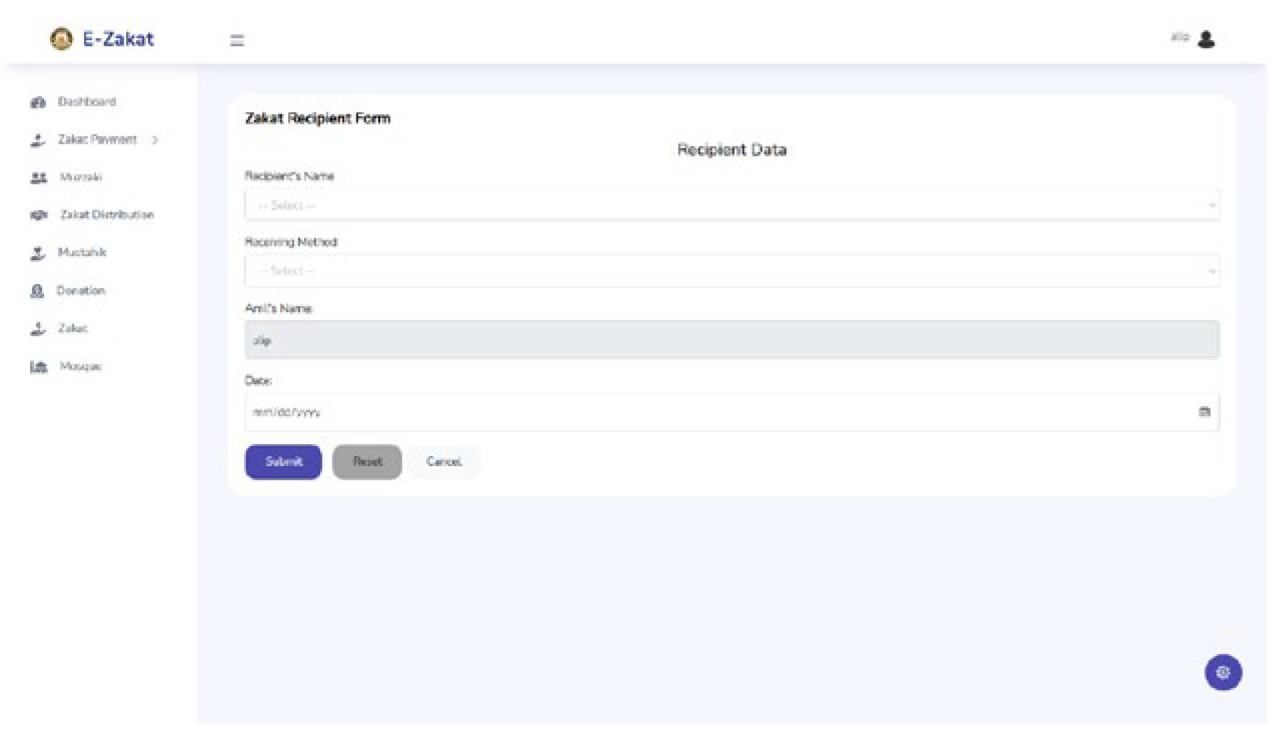Open the Recipient's Name dropdown

coord(732,204)
